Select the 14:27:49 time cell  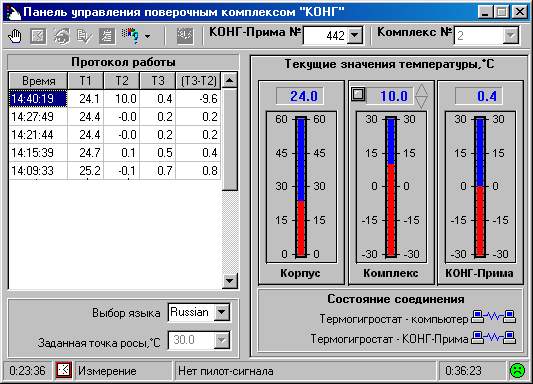(38, 117)
